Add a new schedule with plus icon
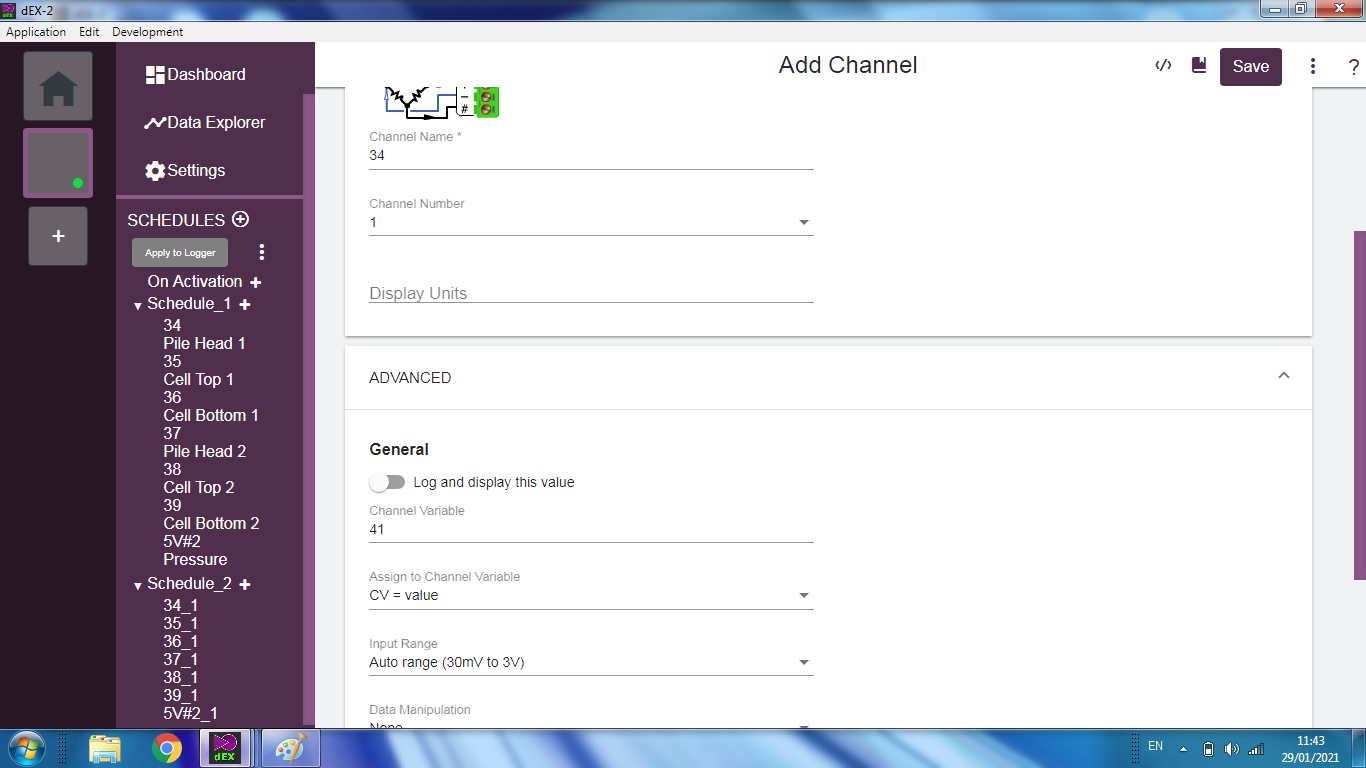Image resolution: width=1366 pixels, height=768 pixels. click(240, 219)
